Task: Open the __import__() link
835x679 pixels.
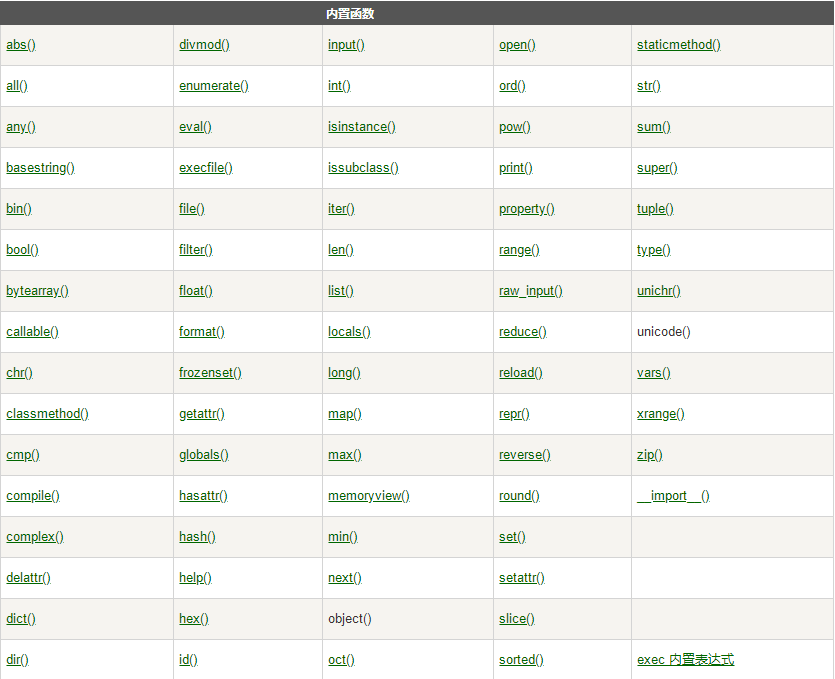Action: click(x=673, y=496)
